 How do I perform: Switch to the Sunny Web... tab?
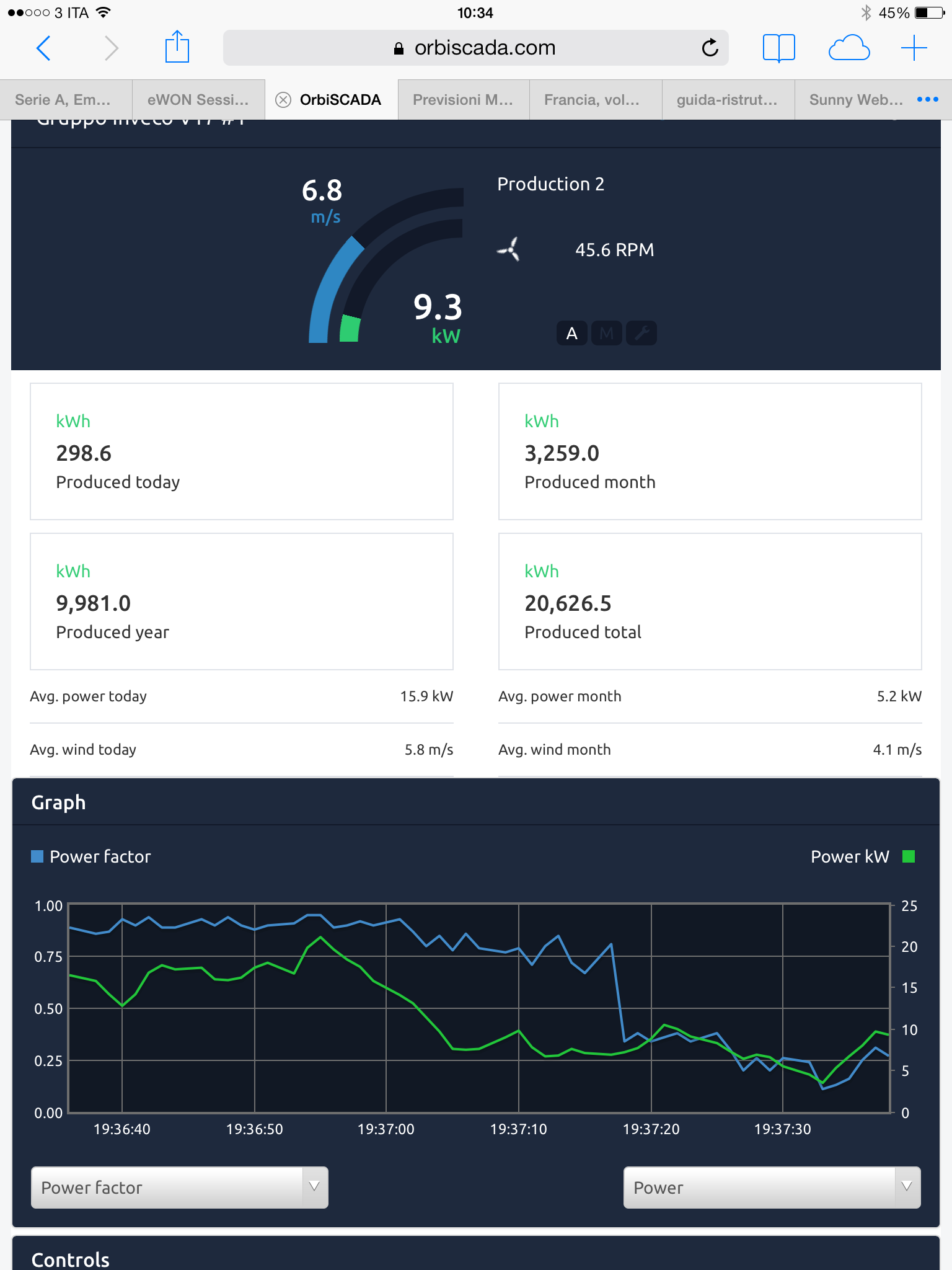coord(855,100)
